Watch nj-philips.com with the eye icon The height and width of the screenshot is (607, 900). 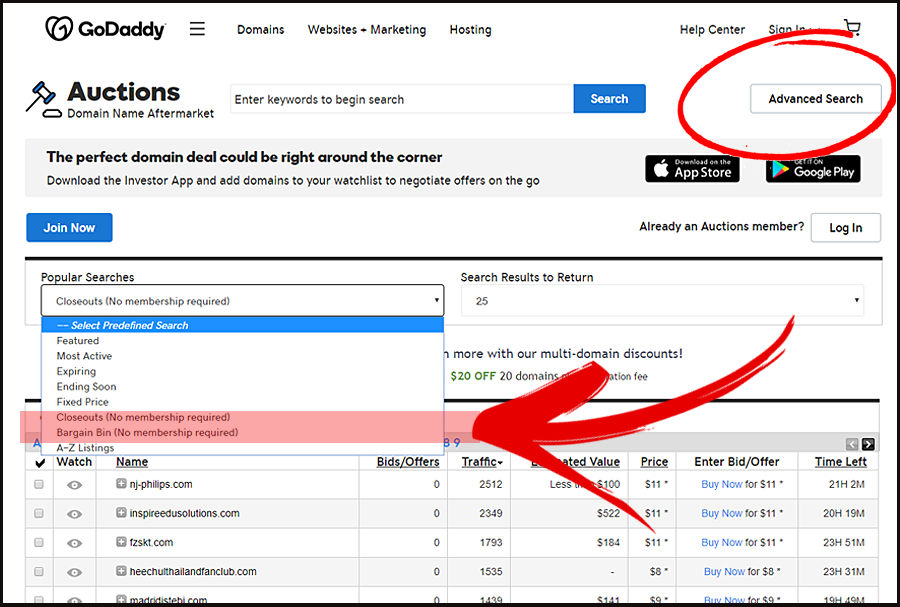point(74,485)
